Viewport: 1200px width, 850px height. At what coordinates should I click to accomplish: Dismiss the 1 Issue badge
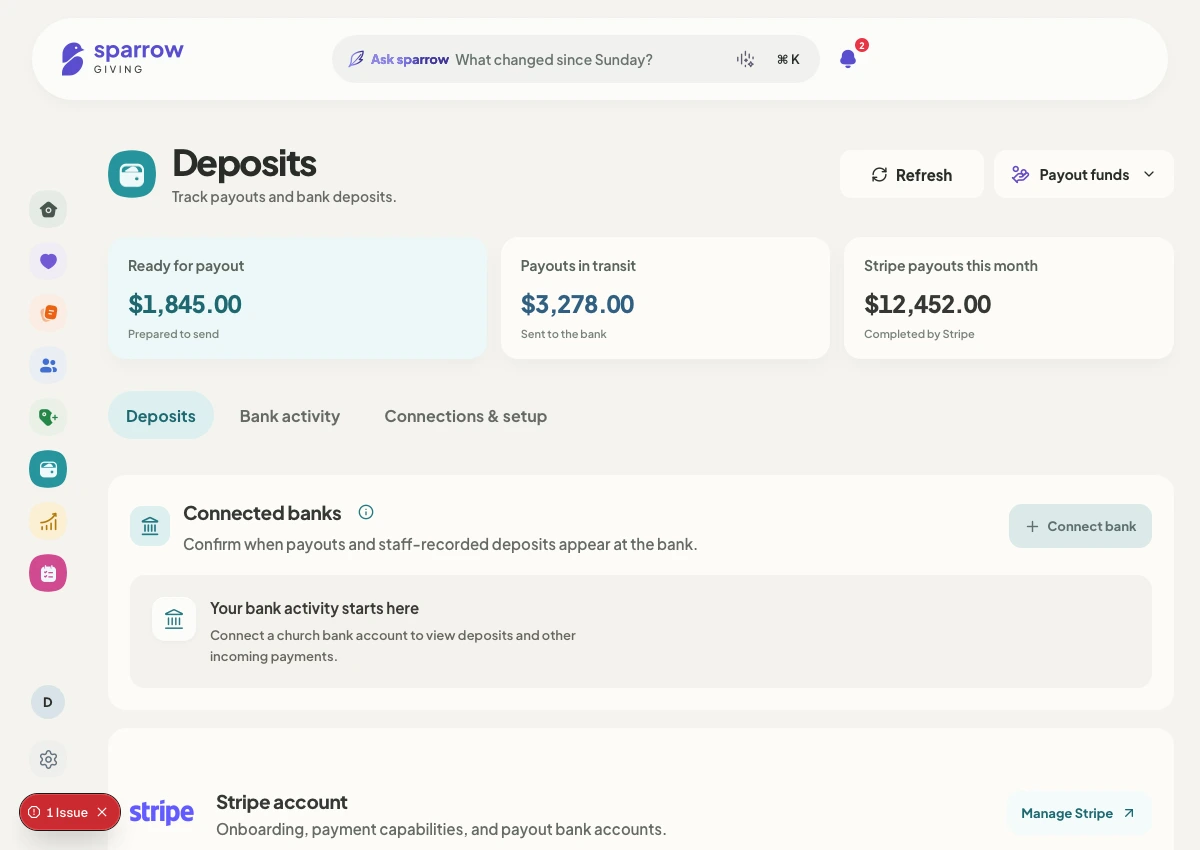102,812
